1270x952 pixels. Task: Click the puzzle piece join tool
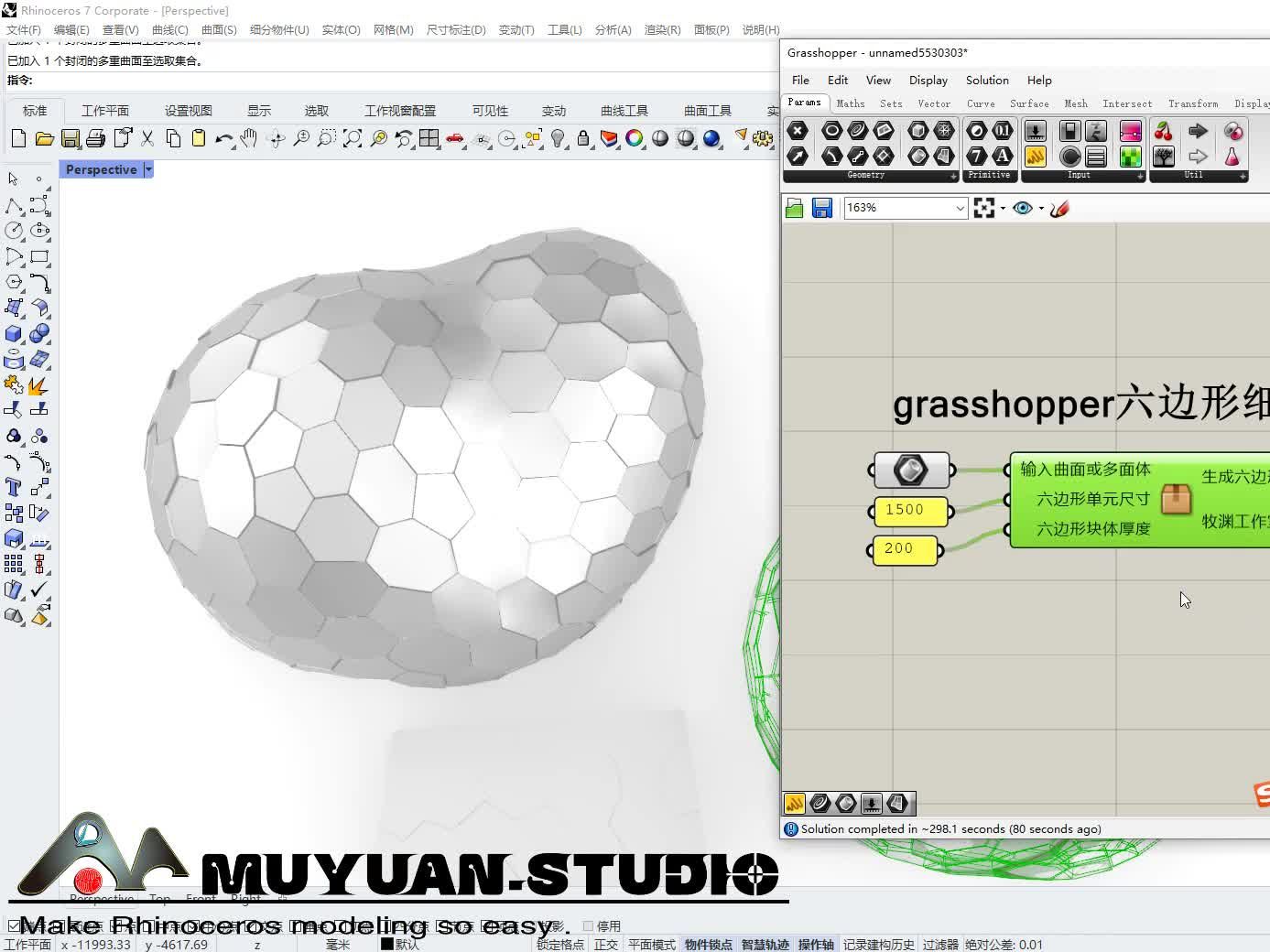coord(14,384)
